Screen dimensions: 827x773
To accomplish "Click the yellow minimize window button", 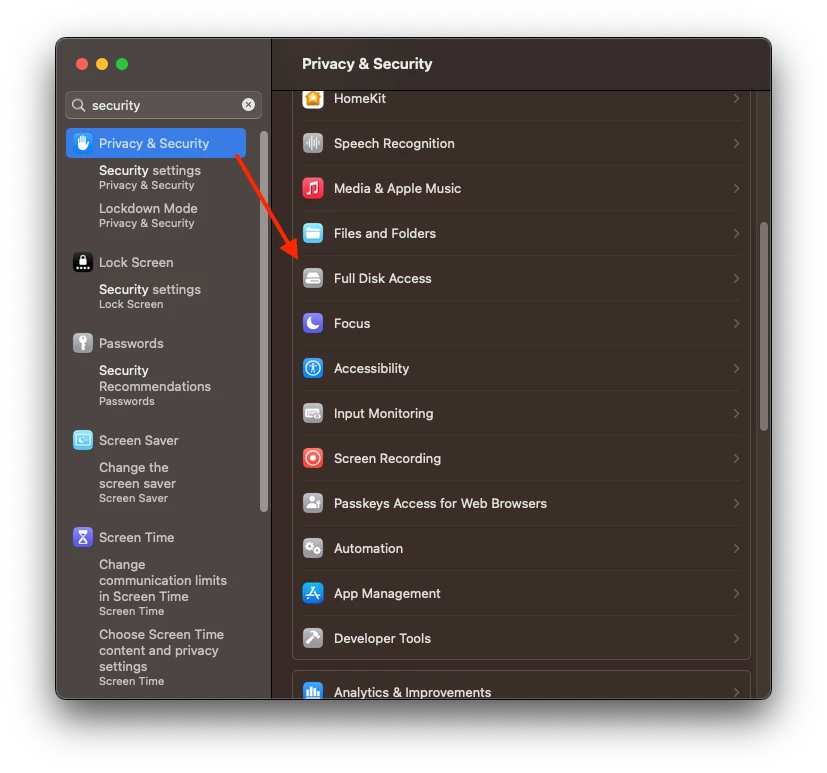I will coord(102,64).
